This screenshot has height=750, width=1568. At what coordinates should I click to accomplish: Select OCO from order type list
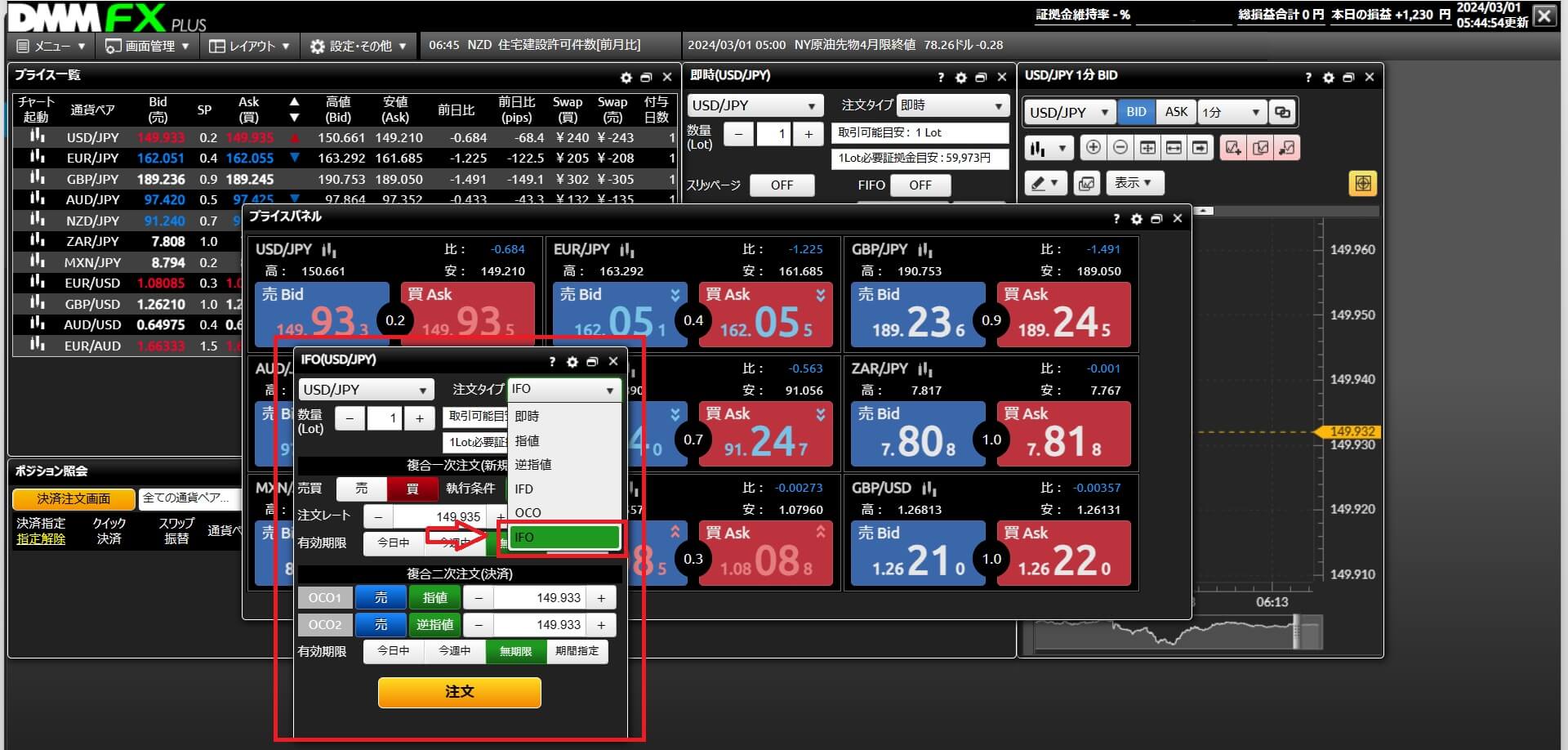pyautogui.click(x=528, y=513)
